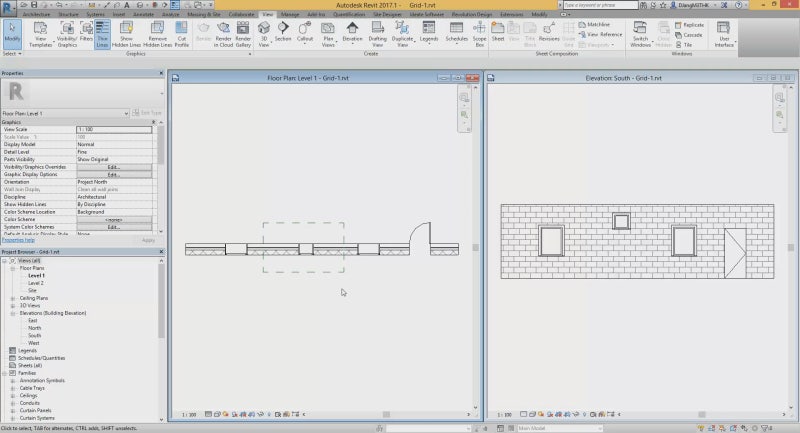
Task: Open the User Interface toggles menu
Action: pyautogui.click(x=724, y=34)
